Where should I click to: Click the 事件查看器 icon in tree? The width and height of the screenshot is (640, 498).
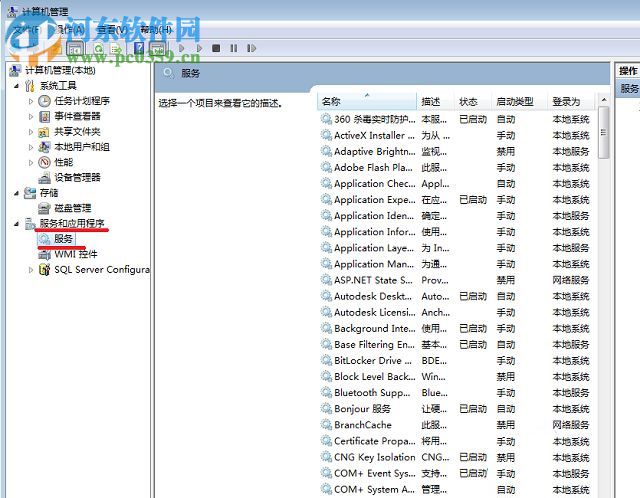pyautogui.click(x=44, y=116)
